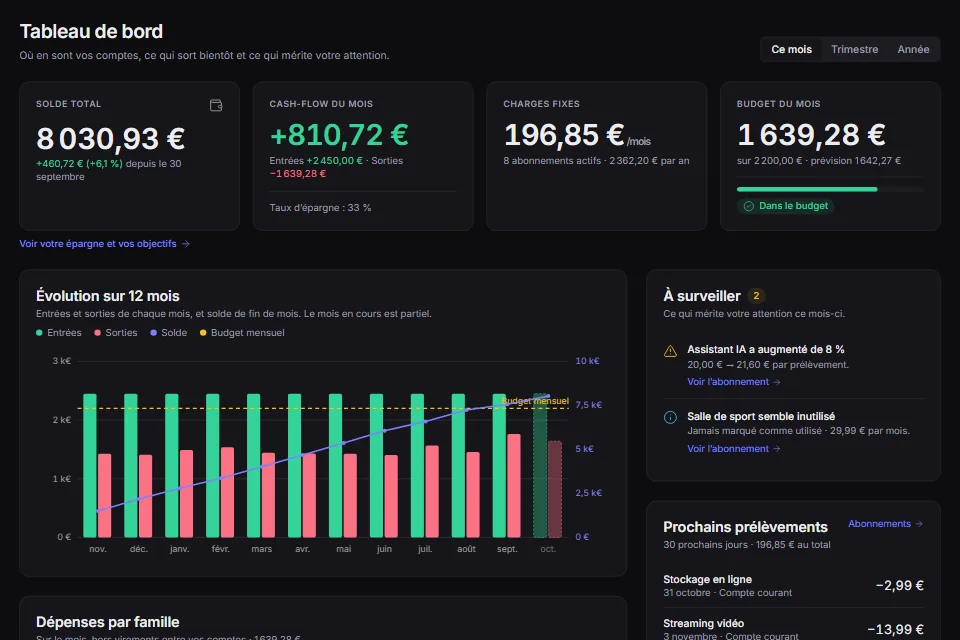Click the Dépenses par famille heading

[x=108, y=622]
